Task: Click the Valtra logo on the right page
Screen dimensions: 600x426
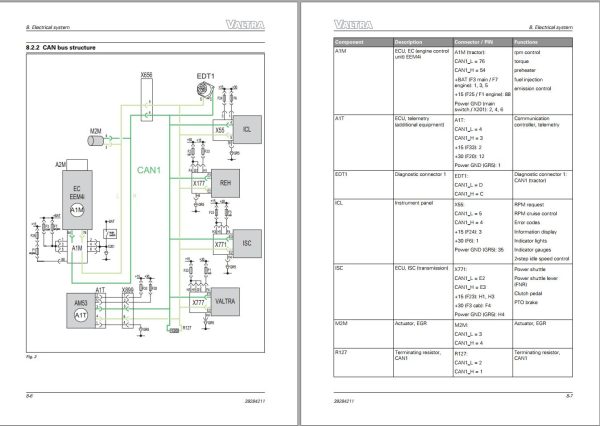Action: (x=353, y=25)
